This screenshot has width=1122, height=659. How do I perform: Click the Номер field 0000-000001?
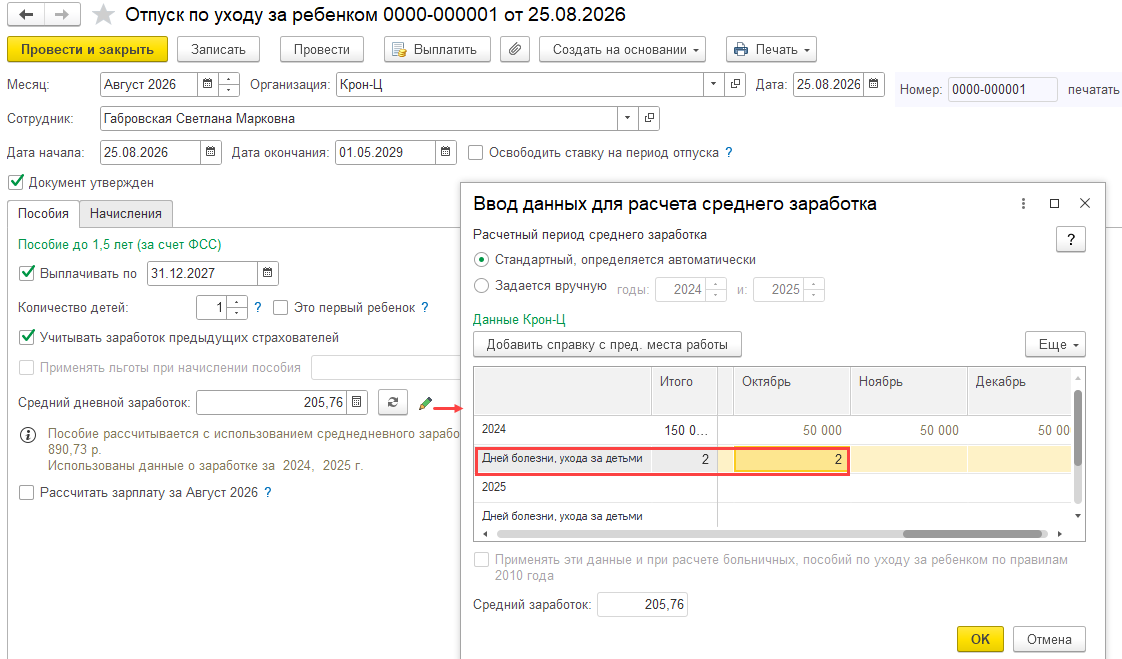coord(1002,89)
